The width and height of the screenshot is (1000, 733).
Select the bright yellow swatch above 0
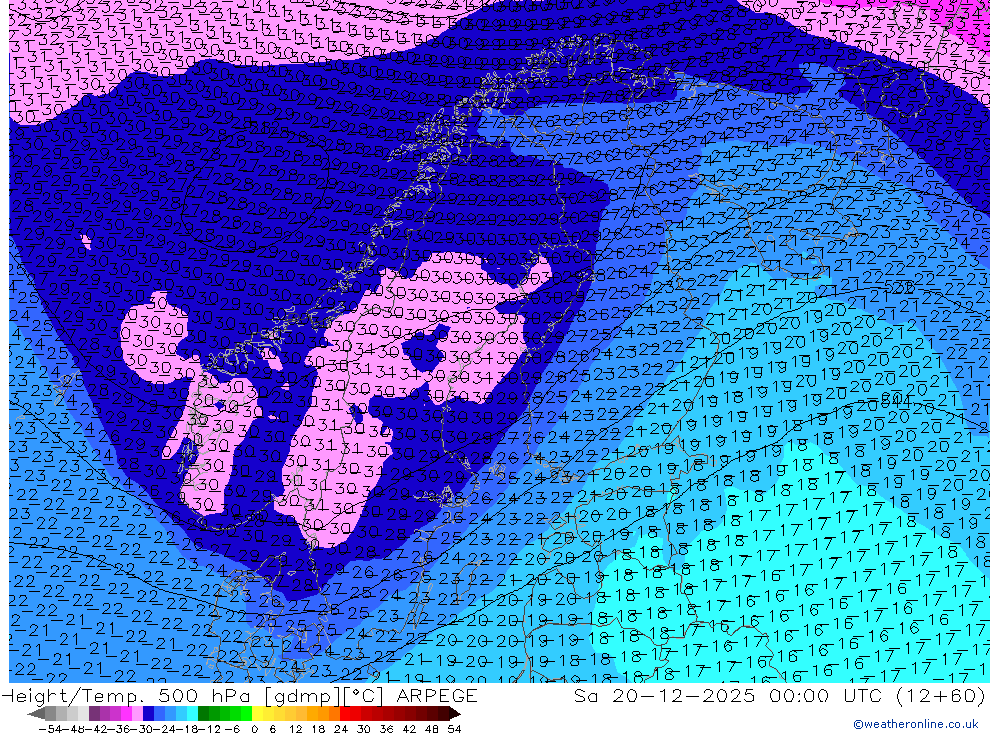[258, 714]
